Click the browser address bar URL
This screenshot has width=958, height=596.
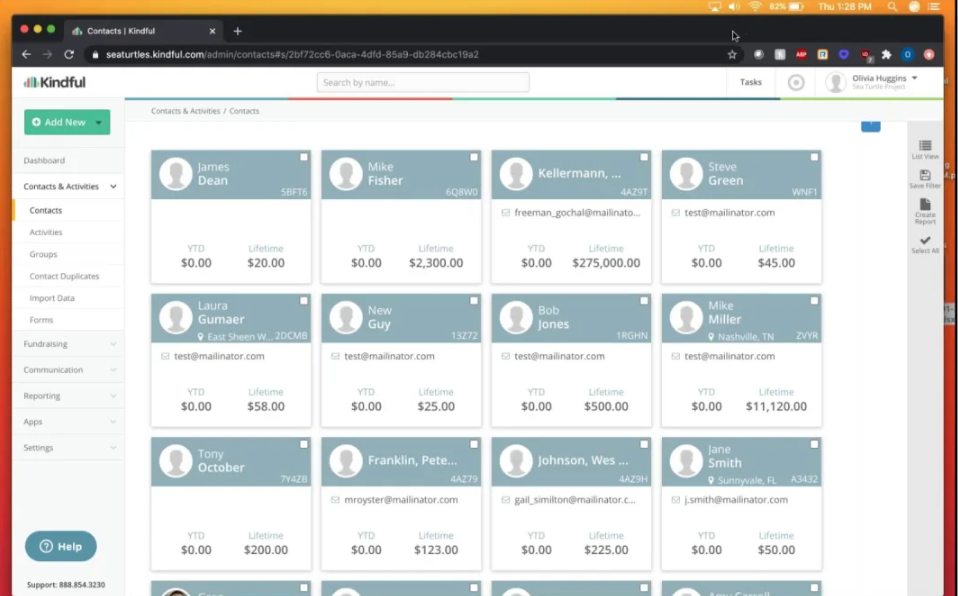(x=292, y=54)
